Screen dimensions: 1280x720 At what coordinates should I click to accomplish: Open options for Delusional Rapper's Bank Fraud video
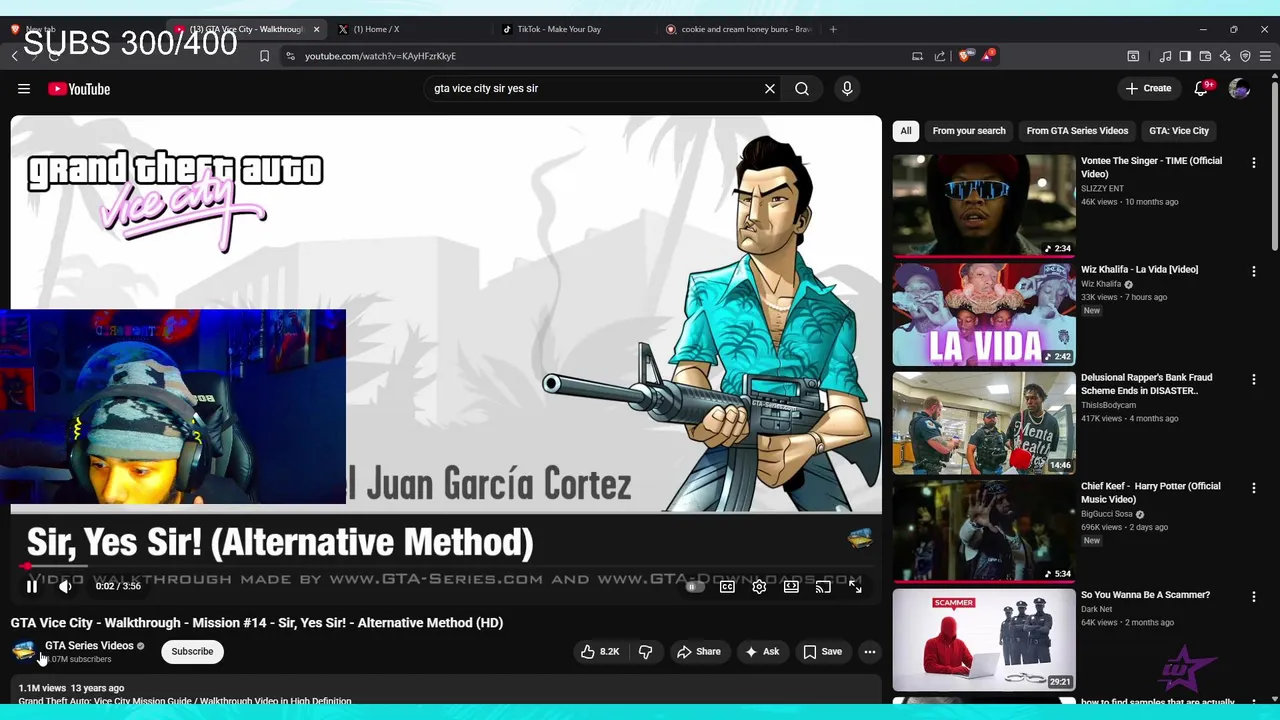(1254, 379)
